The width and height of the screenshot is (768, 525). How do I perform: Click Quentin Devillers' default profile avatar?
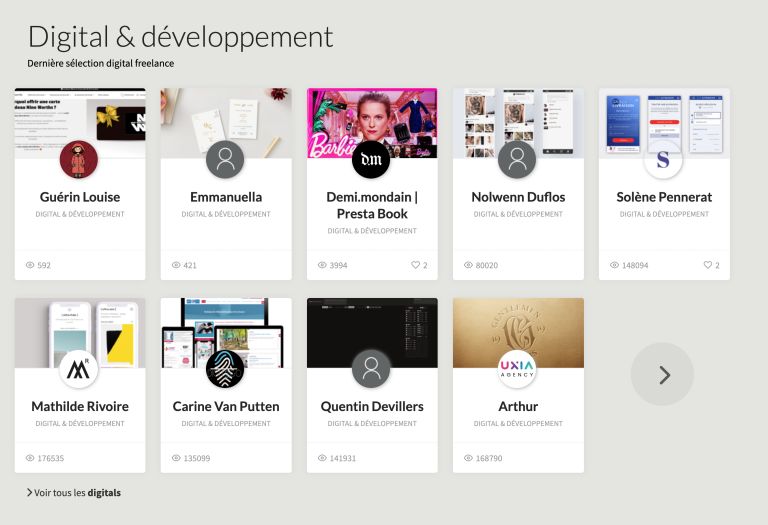point(371,369)
